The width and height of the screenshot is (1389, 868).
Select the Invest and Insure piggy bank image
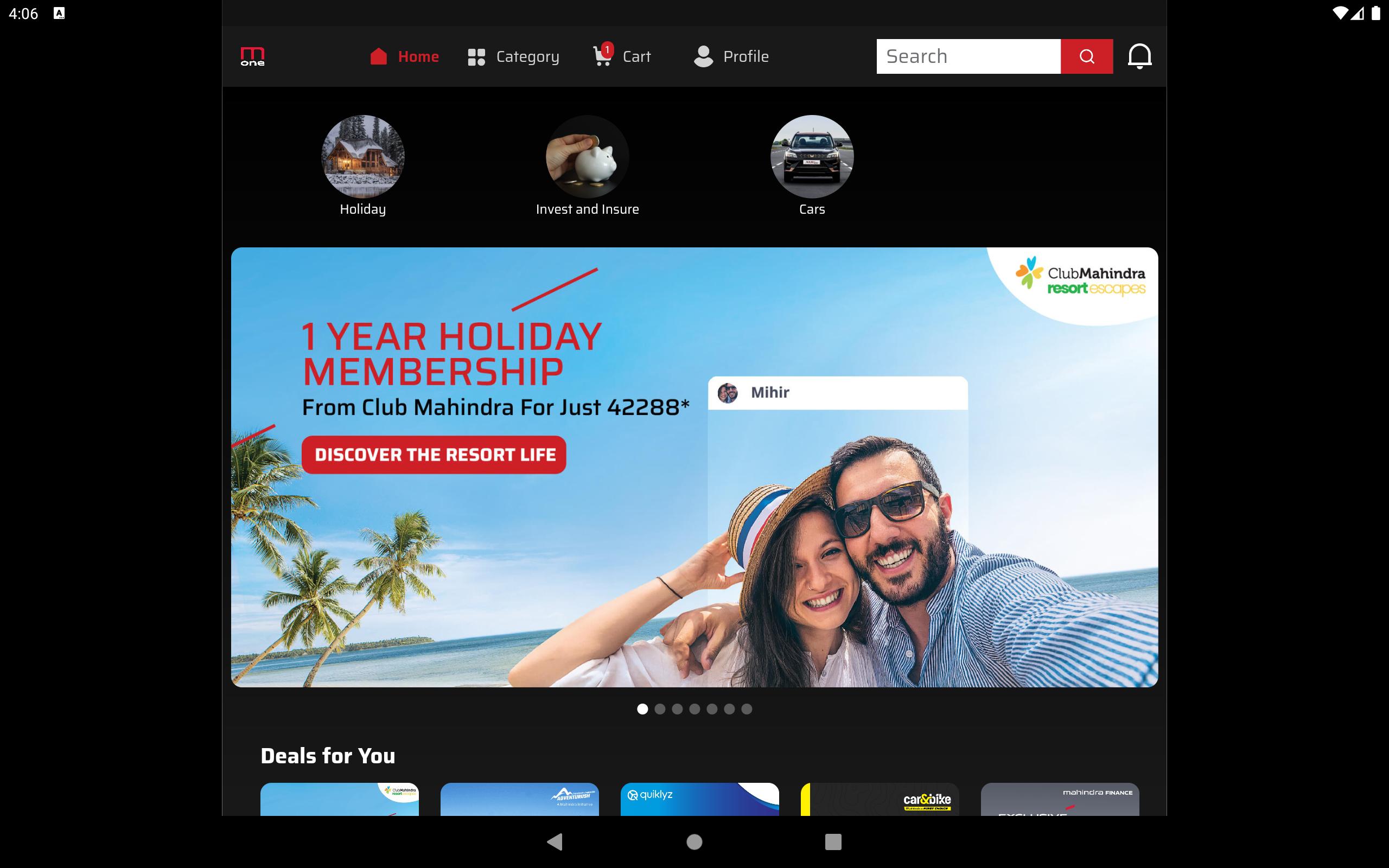587,156
